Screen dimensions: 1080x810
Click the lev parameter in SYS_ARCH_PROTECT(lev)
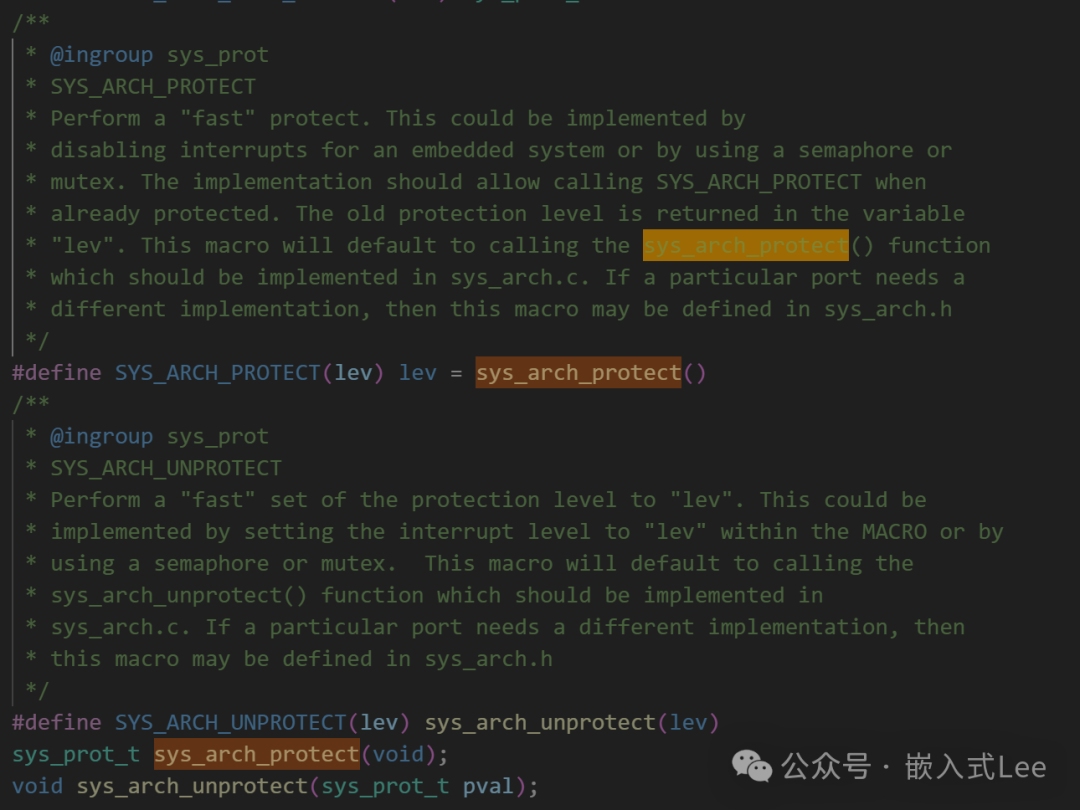point(353,373)
